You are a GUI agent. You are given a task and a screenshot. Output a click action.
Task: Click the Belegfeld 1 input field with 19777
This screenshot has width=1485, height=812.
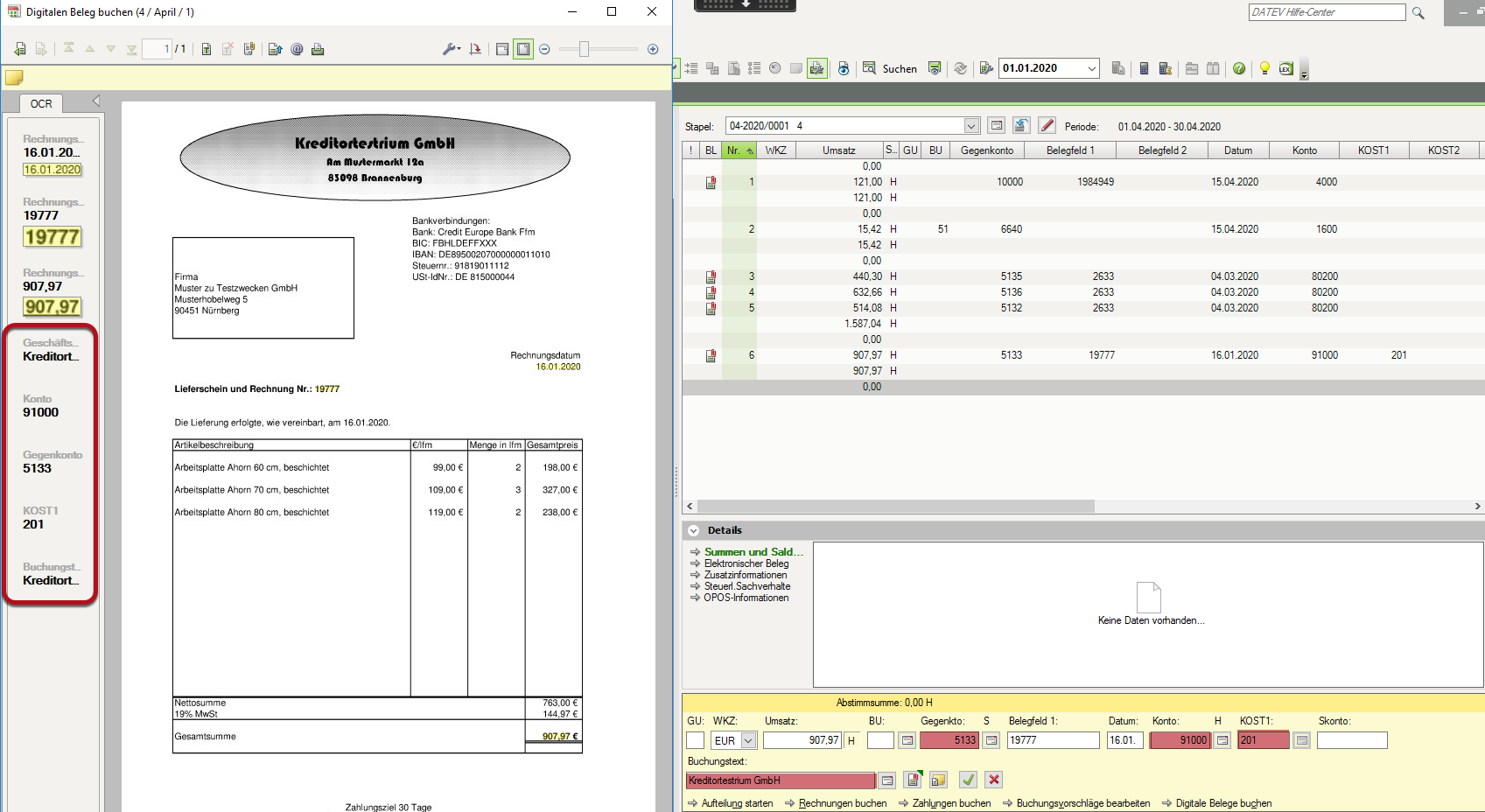pyautogui.click(x=1054, y=740)
